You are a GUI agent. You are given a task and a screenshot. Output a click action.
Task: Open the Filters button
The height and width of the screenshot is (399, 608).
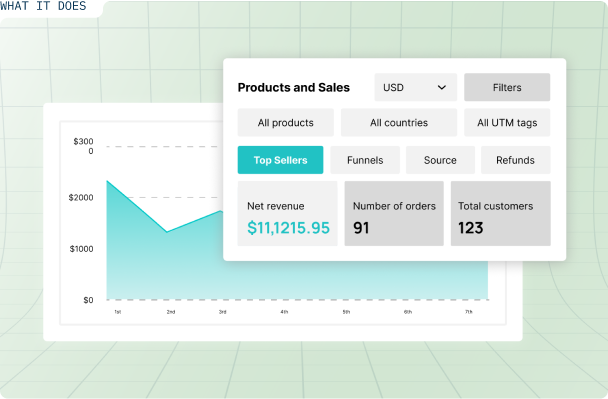pyautogui.click(x=507, y=87)
